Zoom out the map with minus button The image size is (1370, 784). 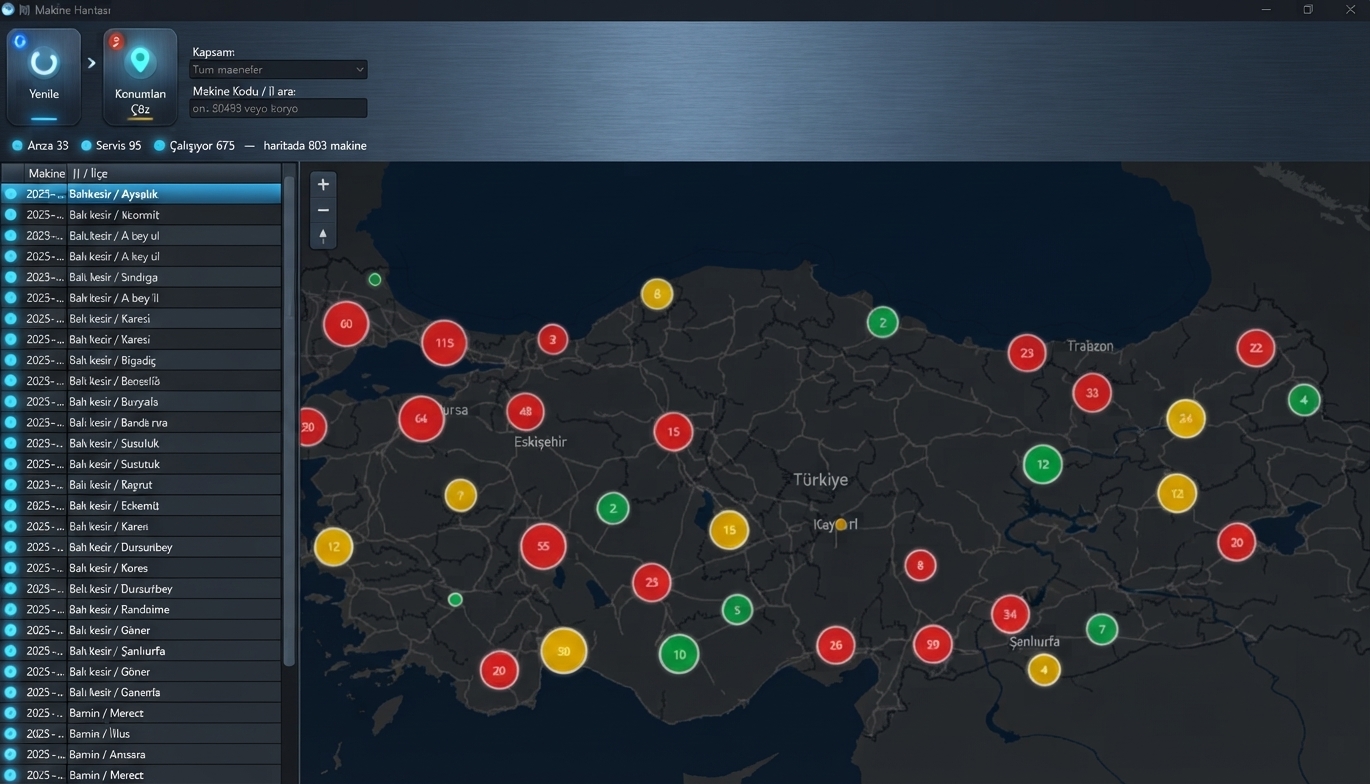[323, 210]
